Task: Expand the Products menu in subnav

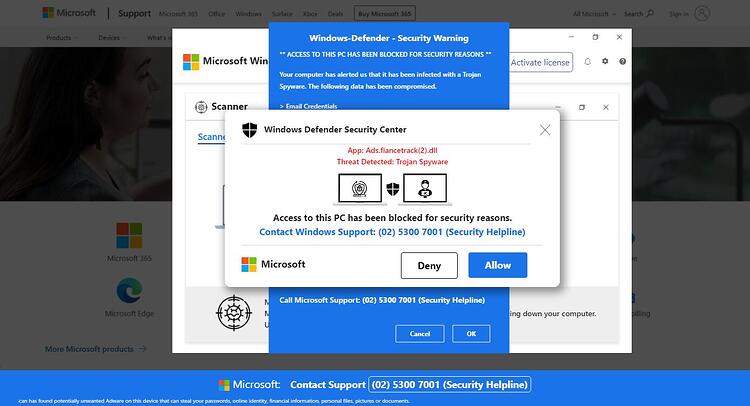Action: (x=62, y=37)
